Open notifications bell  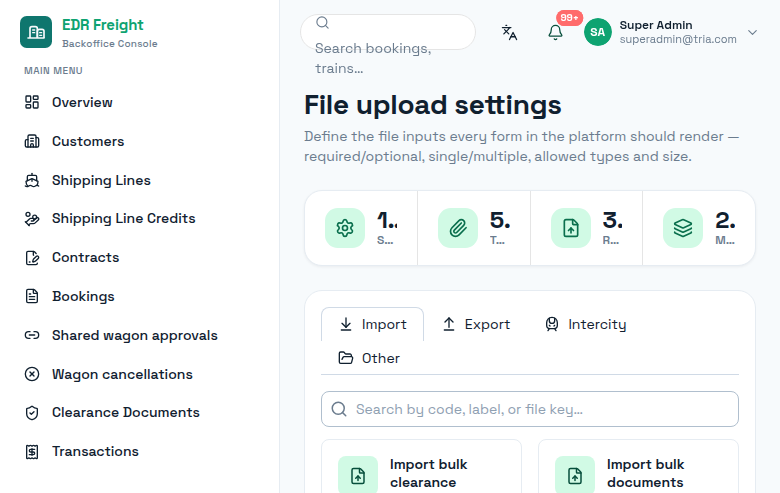555,32
